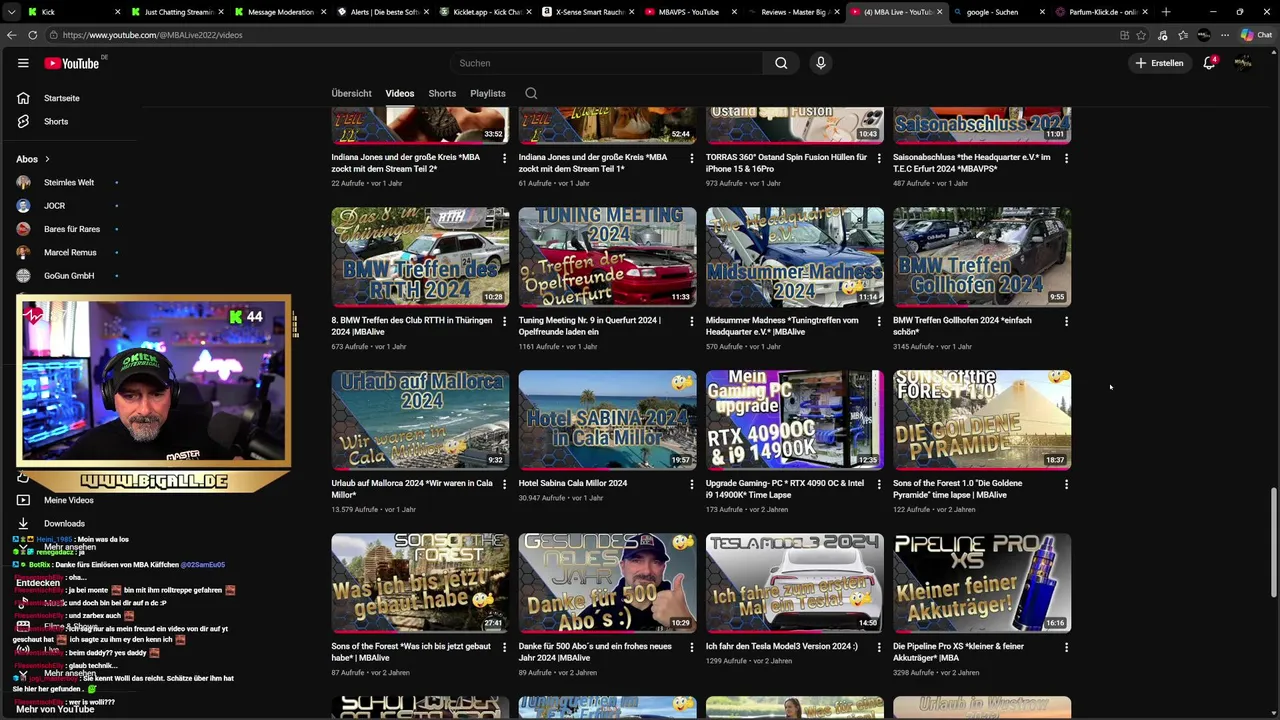Click the browser back arrow
This screenshot has height=720, width=1280.
coord(11,35)
